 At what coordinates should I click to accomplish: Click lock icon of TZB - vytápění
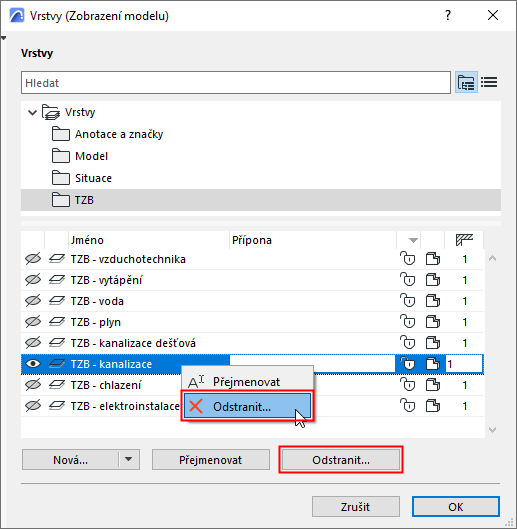[x=408, y=280]
